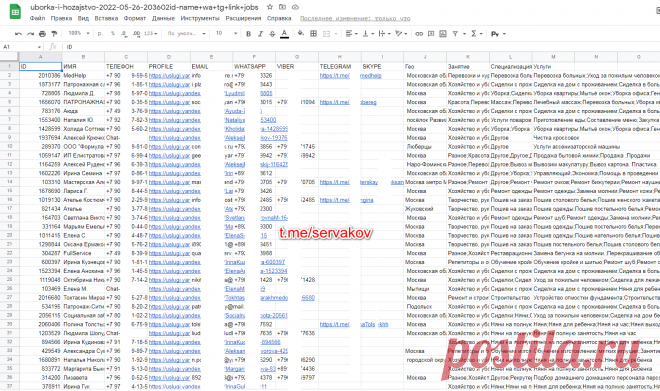
Task: Open the last edit history link
Action: [x=355, y=19]
